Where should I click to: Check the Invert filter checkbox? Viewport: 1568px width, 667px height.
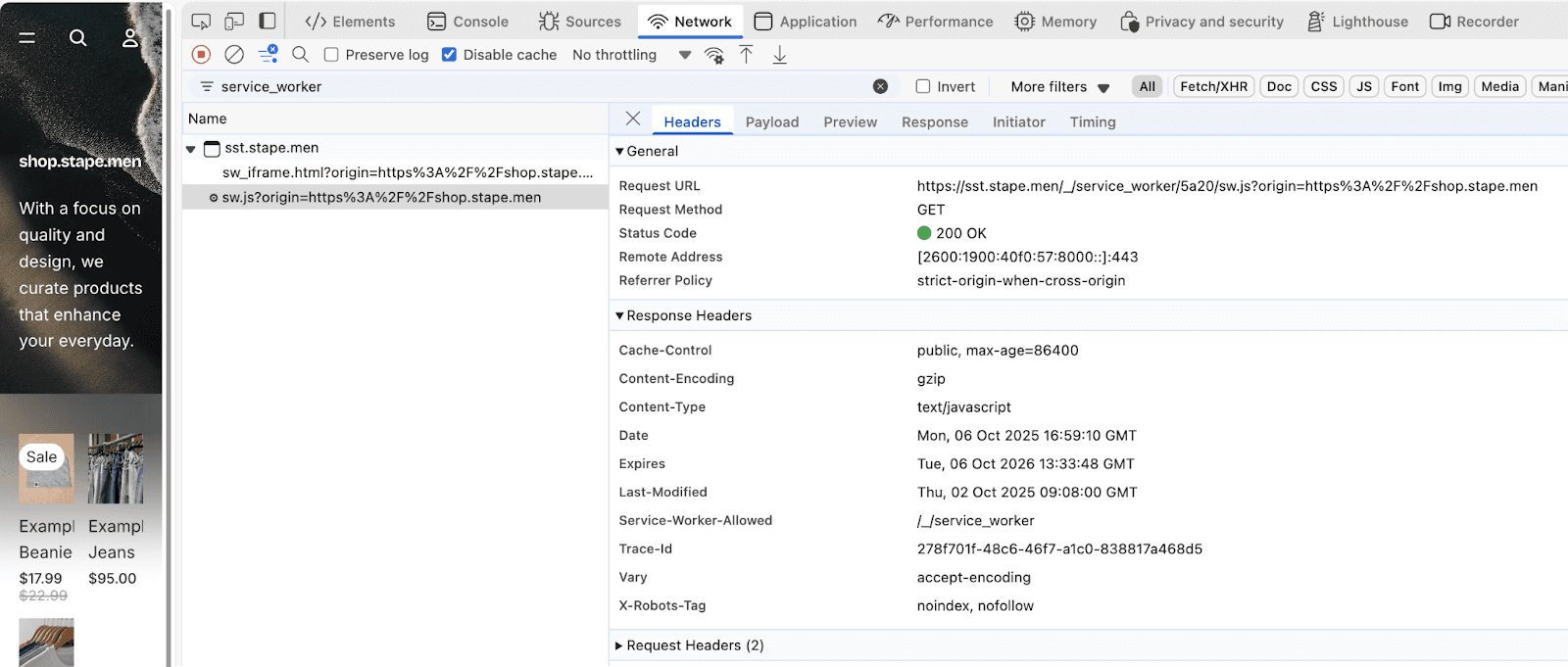coord(923,86)
